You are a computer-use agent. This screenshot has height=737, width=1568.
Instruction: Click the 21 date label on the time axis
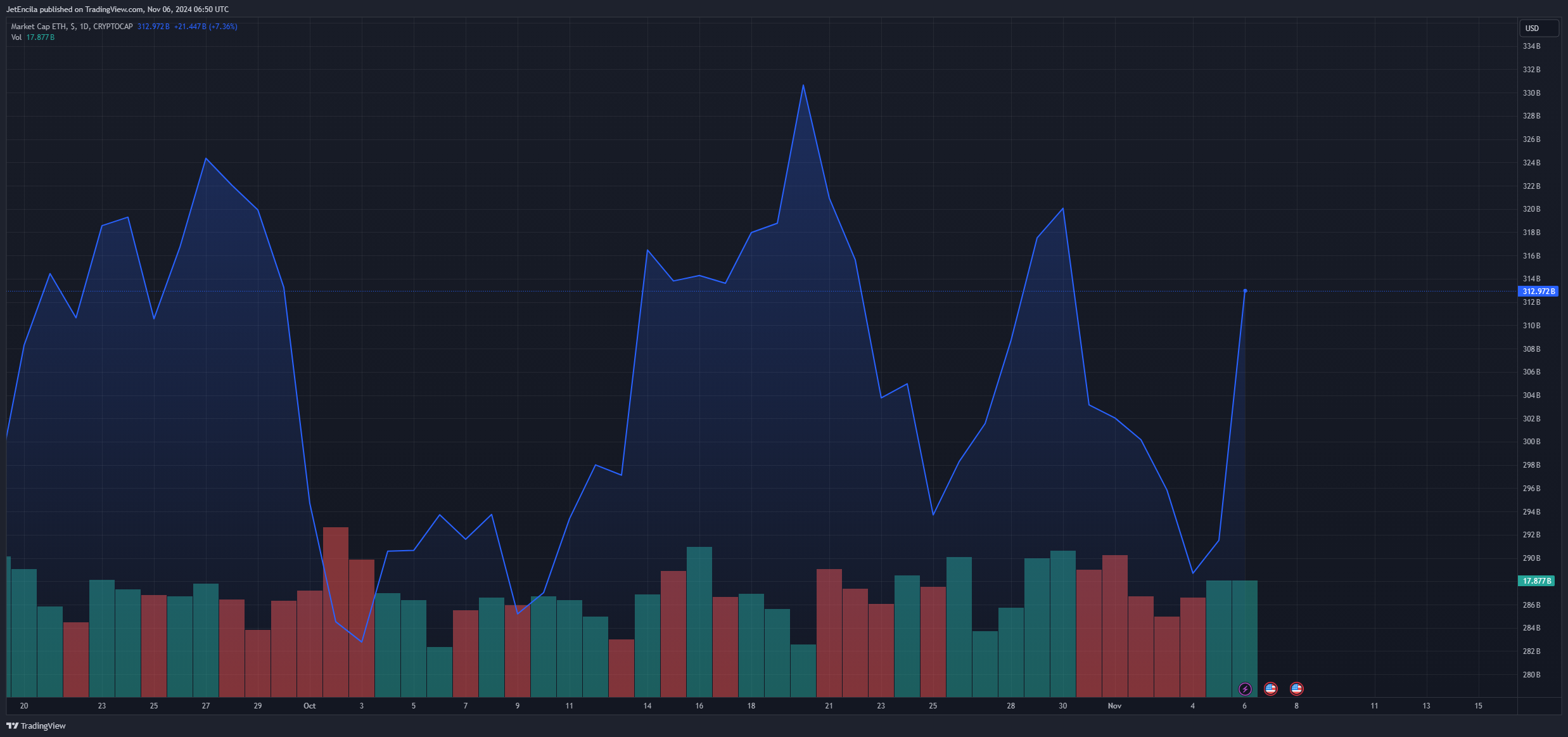pos(829,706)
